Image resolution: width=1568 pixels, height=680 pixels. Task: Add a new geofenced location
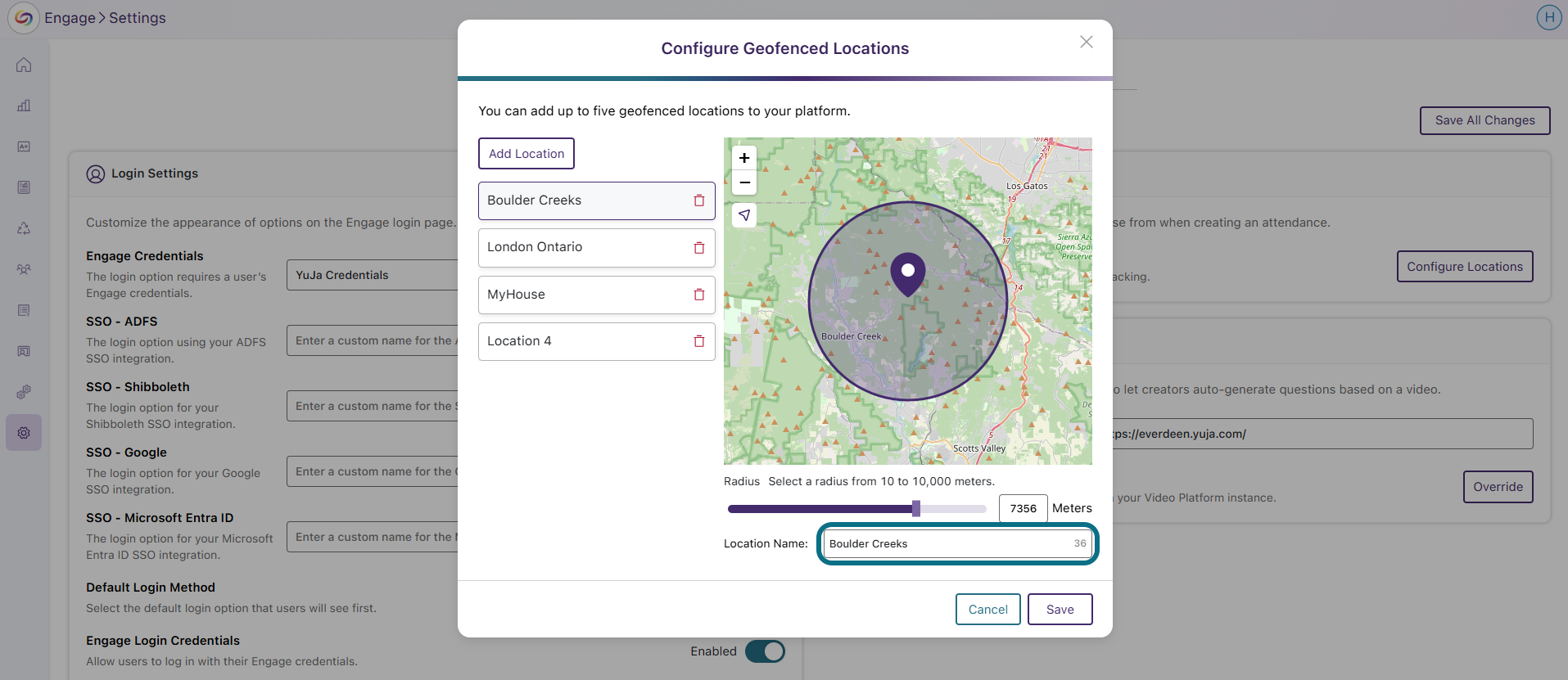pyautogui.click(x=526, y=154)
